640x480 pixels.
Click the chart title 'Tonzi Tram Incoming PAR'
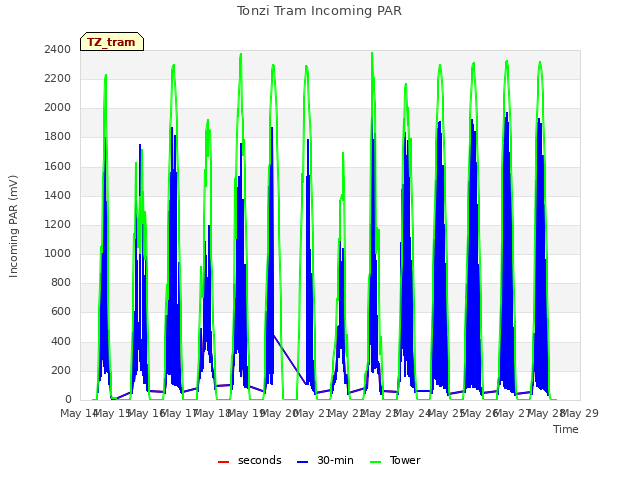point(319,11)
